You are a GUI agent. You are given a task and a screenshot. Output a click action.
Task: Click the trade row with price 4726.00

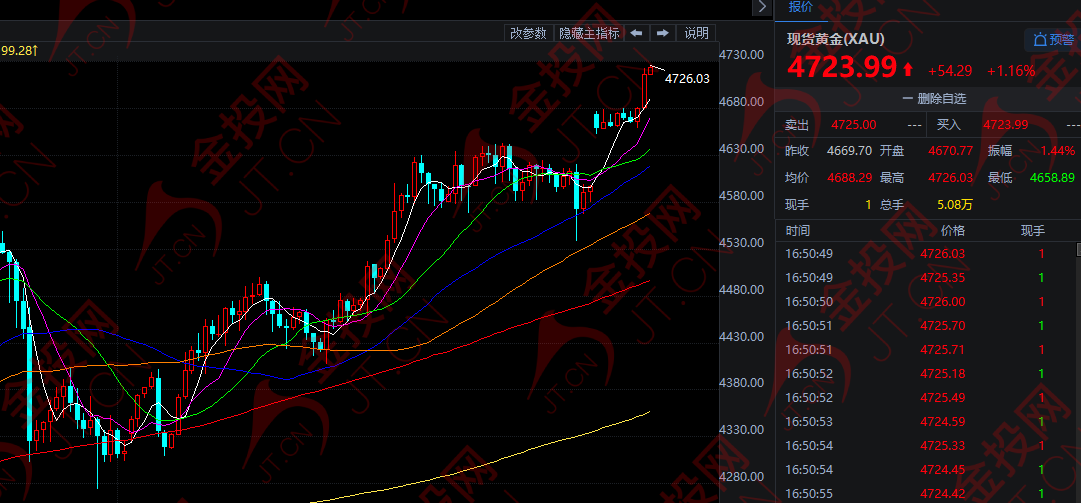(x=925, y=302)
